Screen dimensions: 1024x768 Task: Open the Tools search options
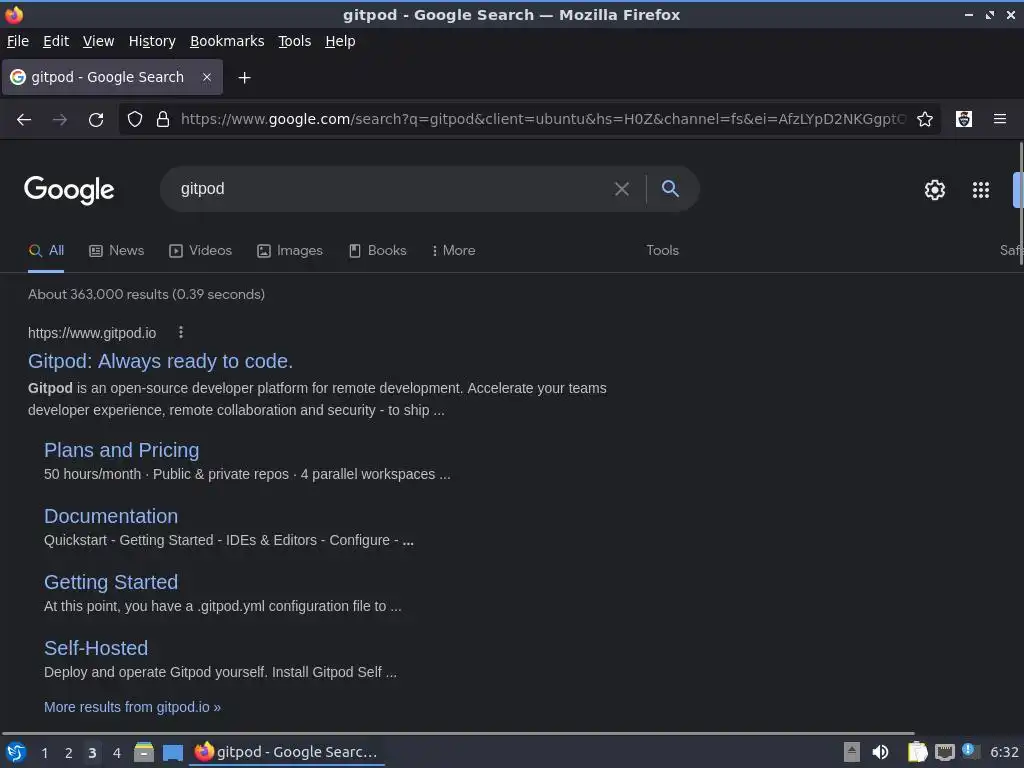[x=662, y=250]
